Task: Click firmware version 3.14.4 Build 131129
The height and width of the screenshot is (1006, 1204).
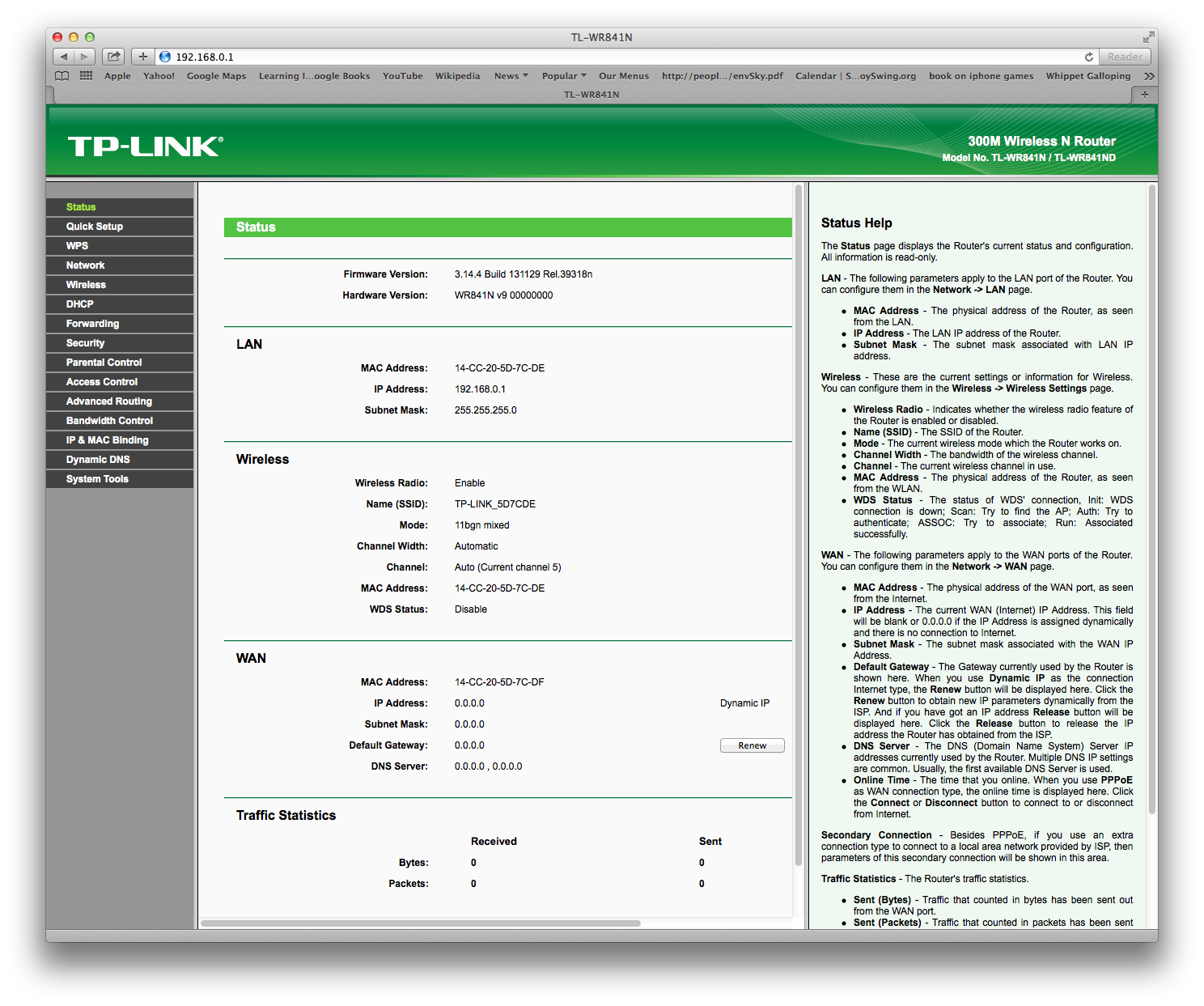Action: [x=524, y=274]
